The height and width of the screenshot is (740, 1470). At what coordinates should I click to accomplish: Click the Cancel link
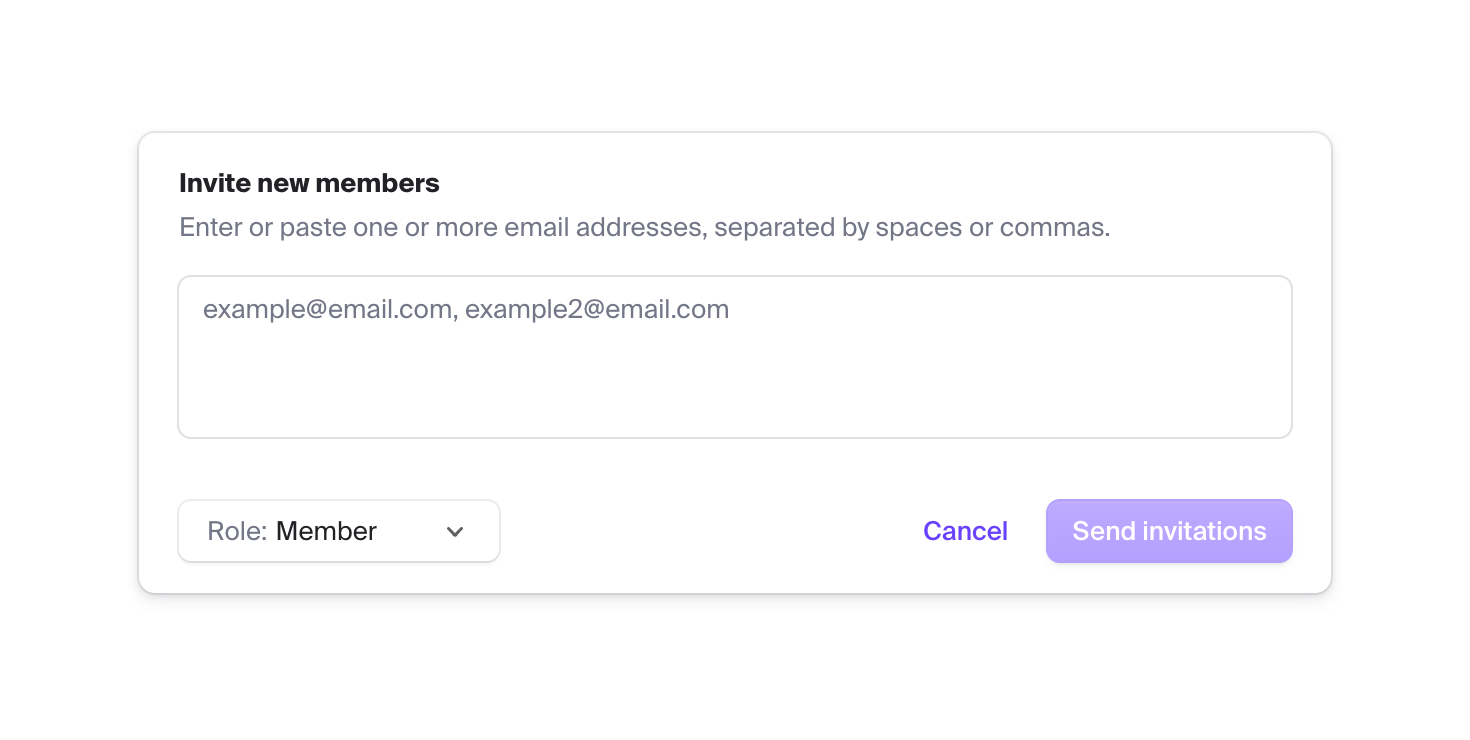[965, 531]
